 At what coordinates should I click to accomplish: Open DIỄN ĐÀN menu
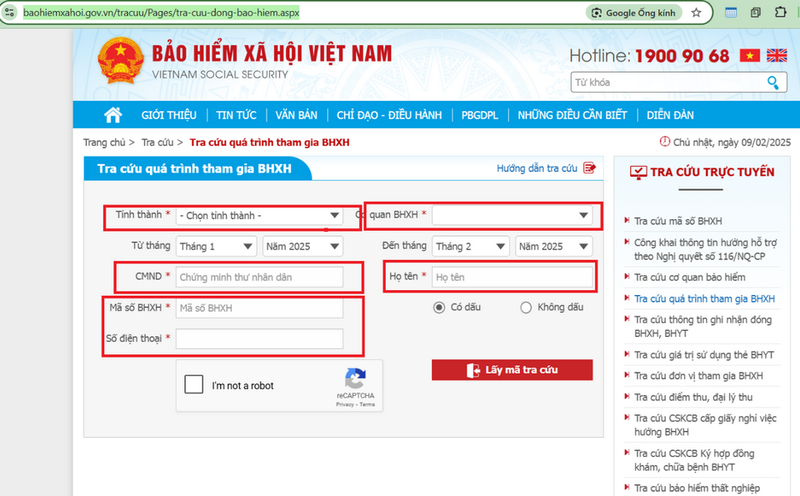(670, 115)
